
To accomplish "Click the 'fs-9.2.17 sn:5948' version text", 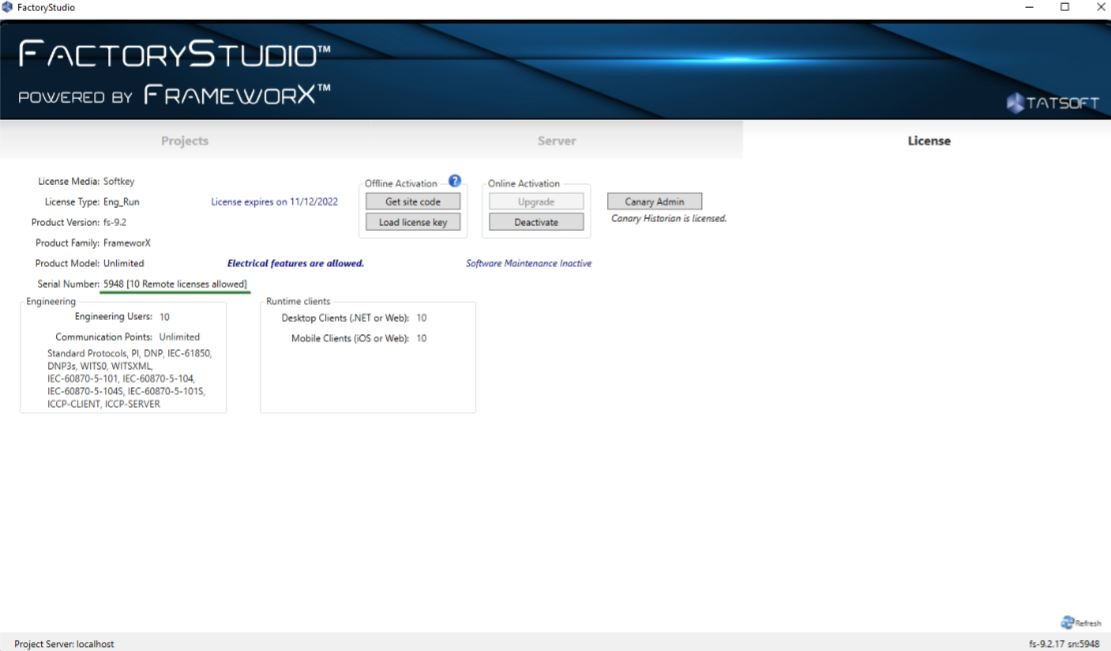I will click(1064, 644).
